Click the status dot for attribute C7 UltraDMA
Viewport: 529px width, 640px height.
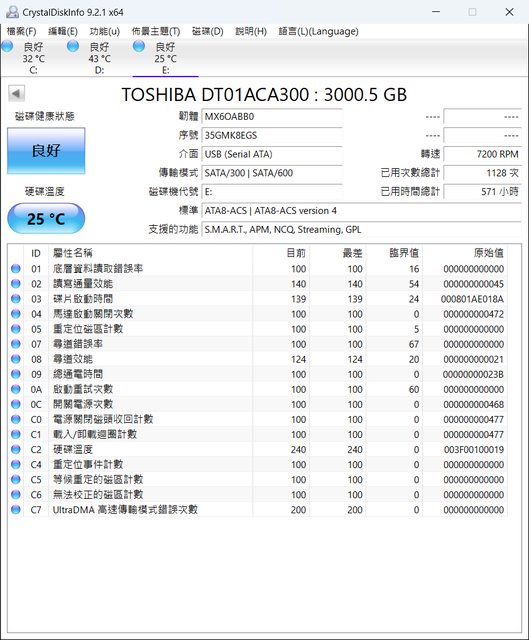pyautogui.click(x=16, y=509)
